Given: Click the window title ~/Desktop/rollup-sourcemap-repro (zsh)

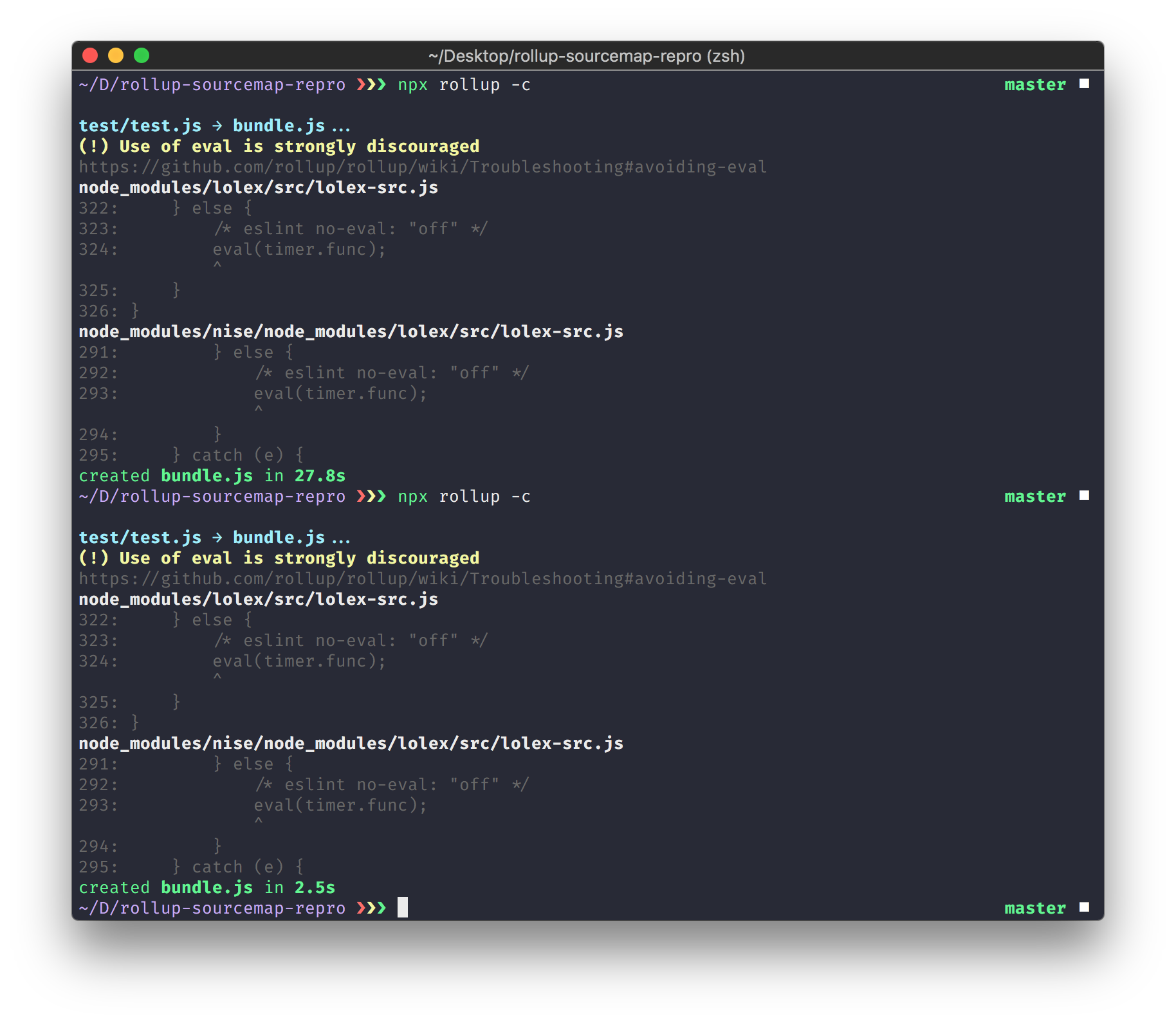Looking at the screenshot, I should (x=587, y=56).
